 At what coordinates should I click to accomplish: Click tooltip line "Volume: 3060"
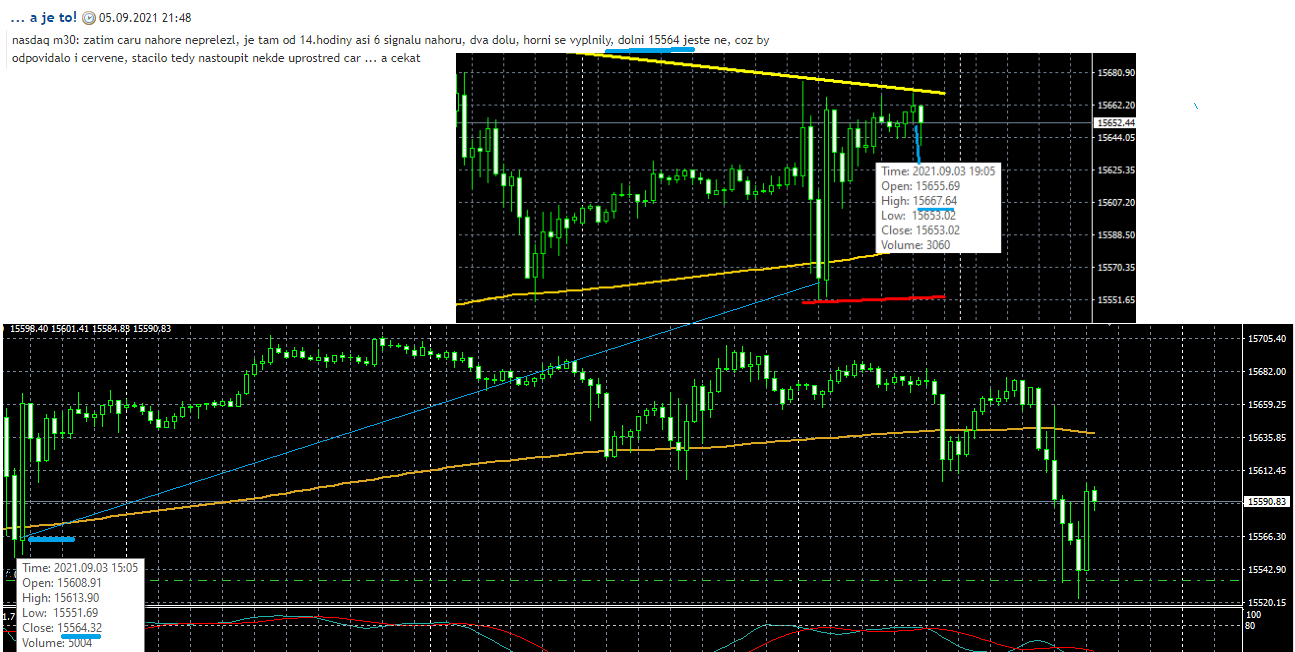click(x=916, y=245)
